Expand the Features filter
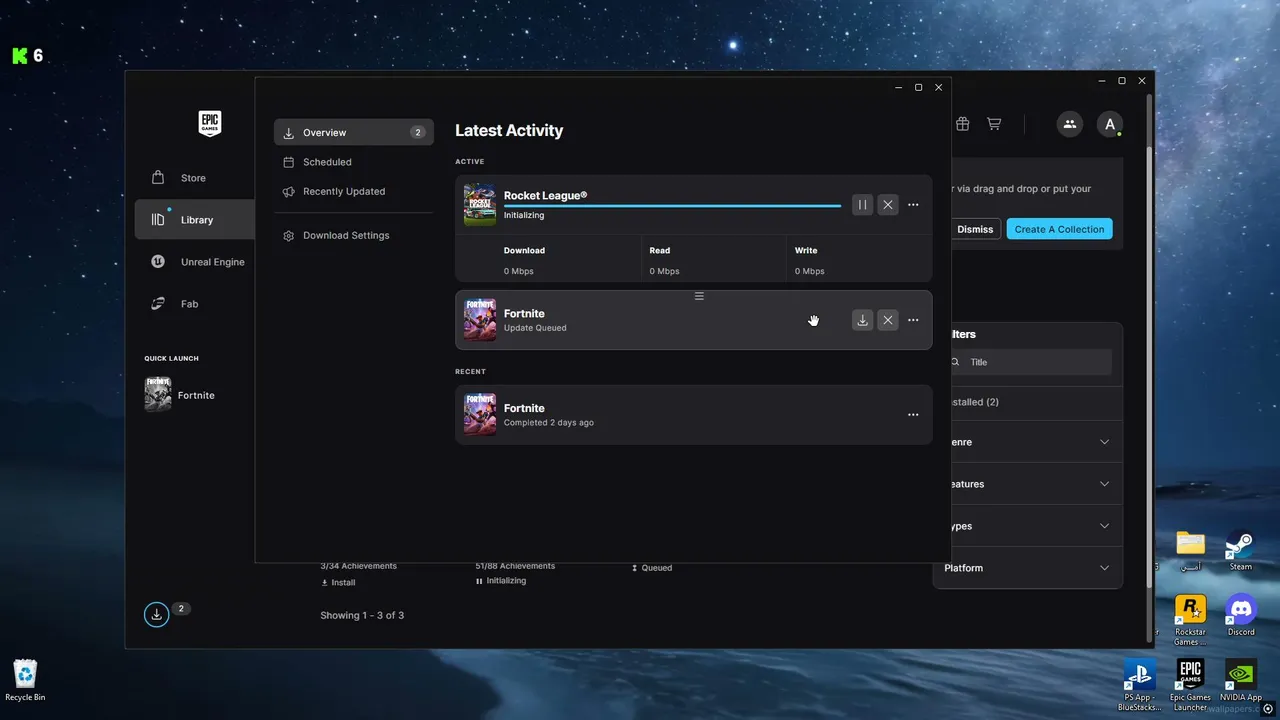The height and width of the screenshot is (720, 1280). point(1027,484)
